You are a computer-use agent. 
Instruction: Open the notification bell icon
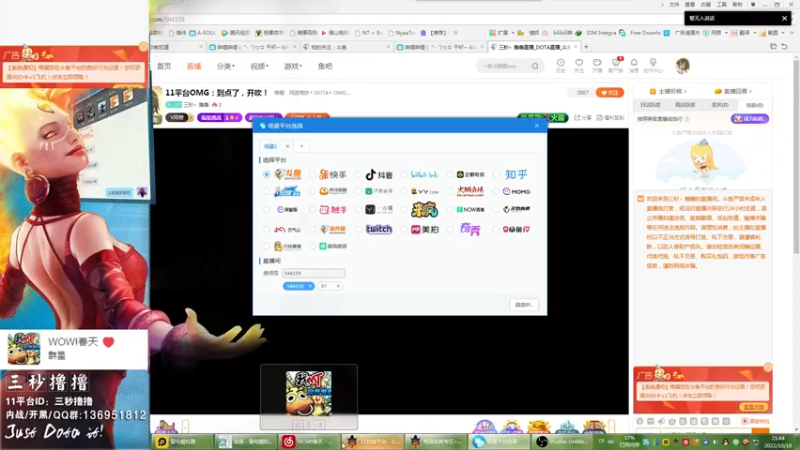[x=634, y=65]
